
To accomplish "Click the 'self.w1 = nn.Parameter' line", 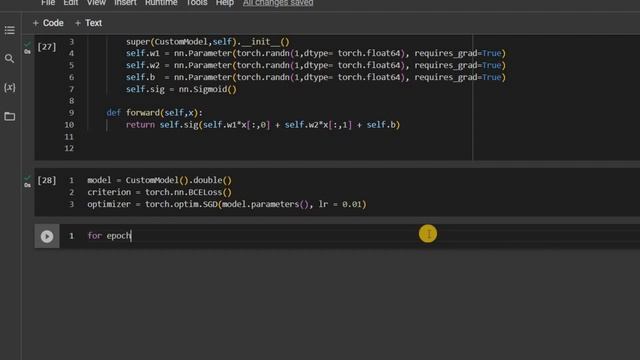I will click(316, 53).
